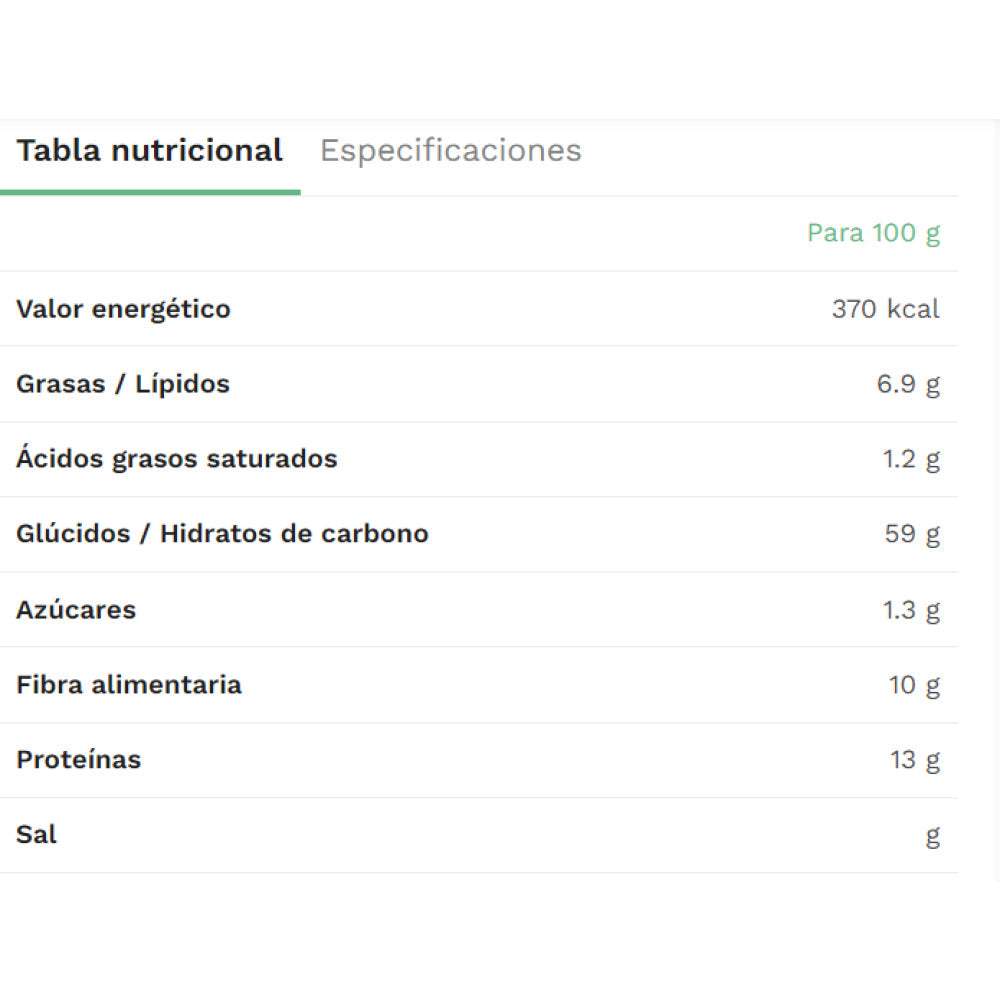
Task: Select the 59 g carbohydrates value
Action: (912, 534)
